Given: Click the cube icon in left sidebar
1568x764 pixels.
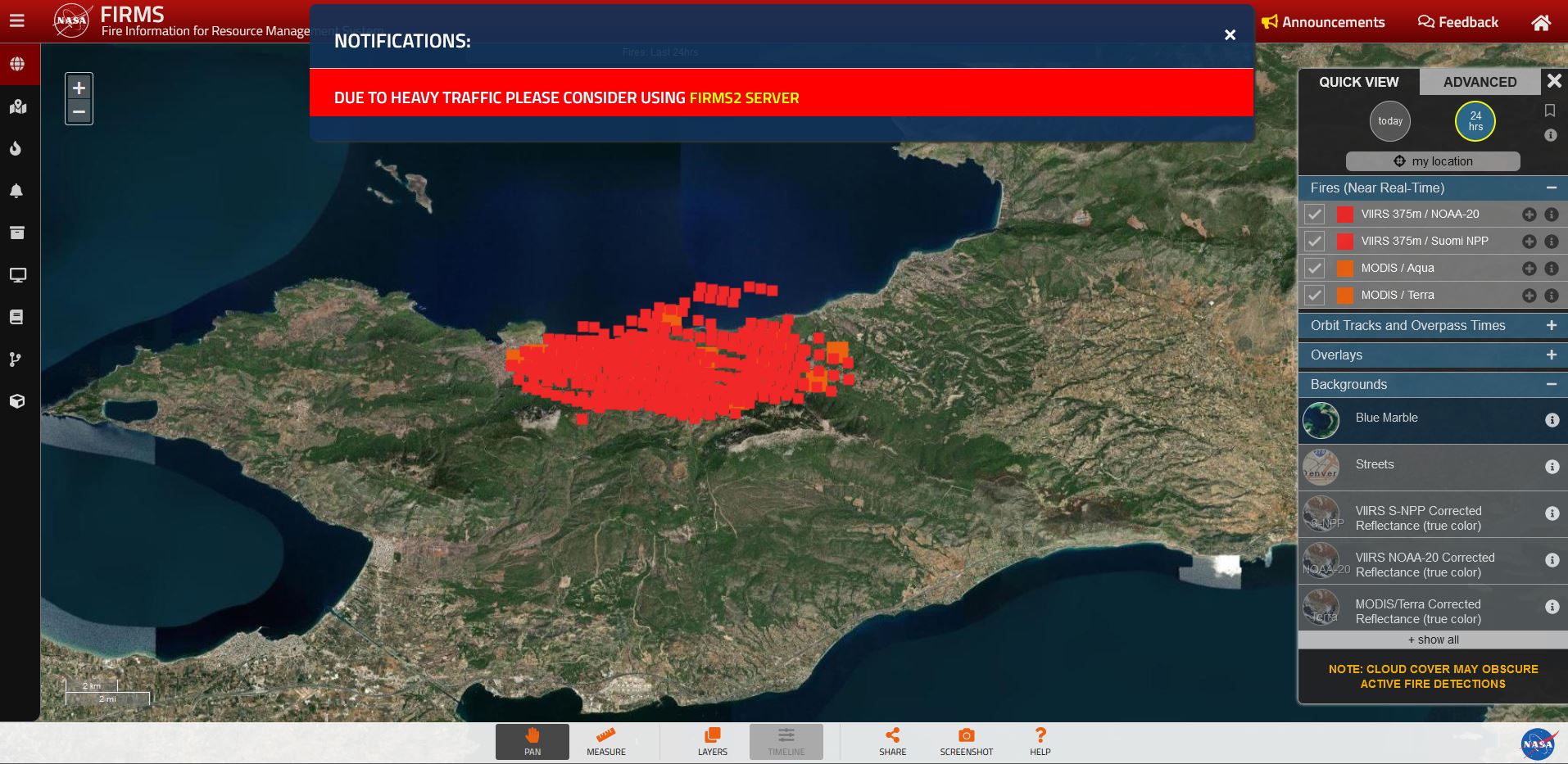Looking at the screenshot, I should click(x=17, y=401).
